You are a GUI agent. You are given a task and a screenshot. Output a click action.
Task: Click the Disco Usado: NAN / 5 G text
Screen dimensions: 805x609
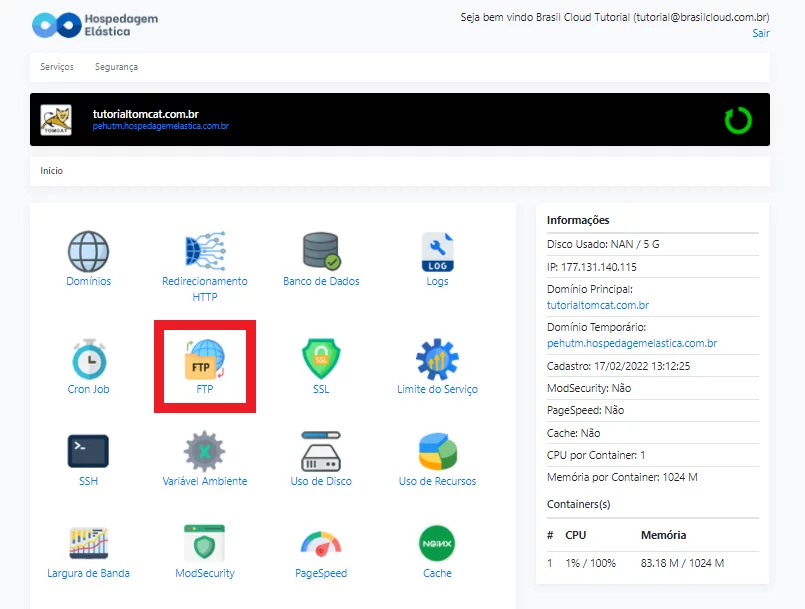click(x=603, y=244)
